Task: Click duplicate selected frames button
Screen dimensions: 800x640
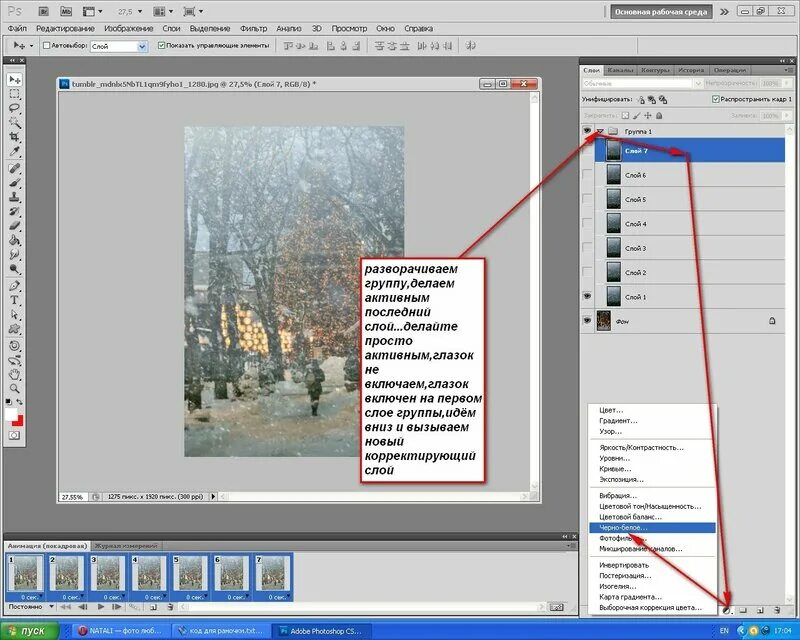Action: 153,607
